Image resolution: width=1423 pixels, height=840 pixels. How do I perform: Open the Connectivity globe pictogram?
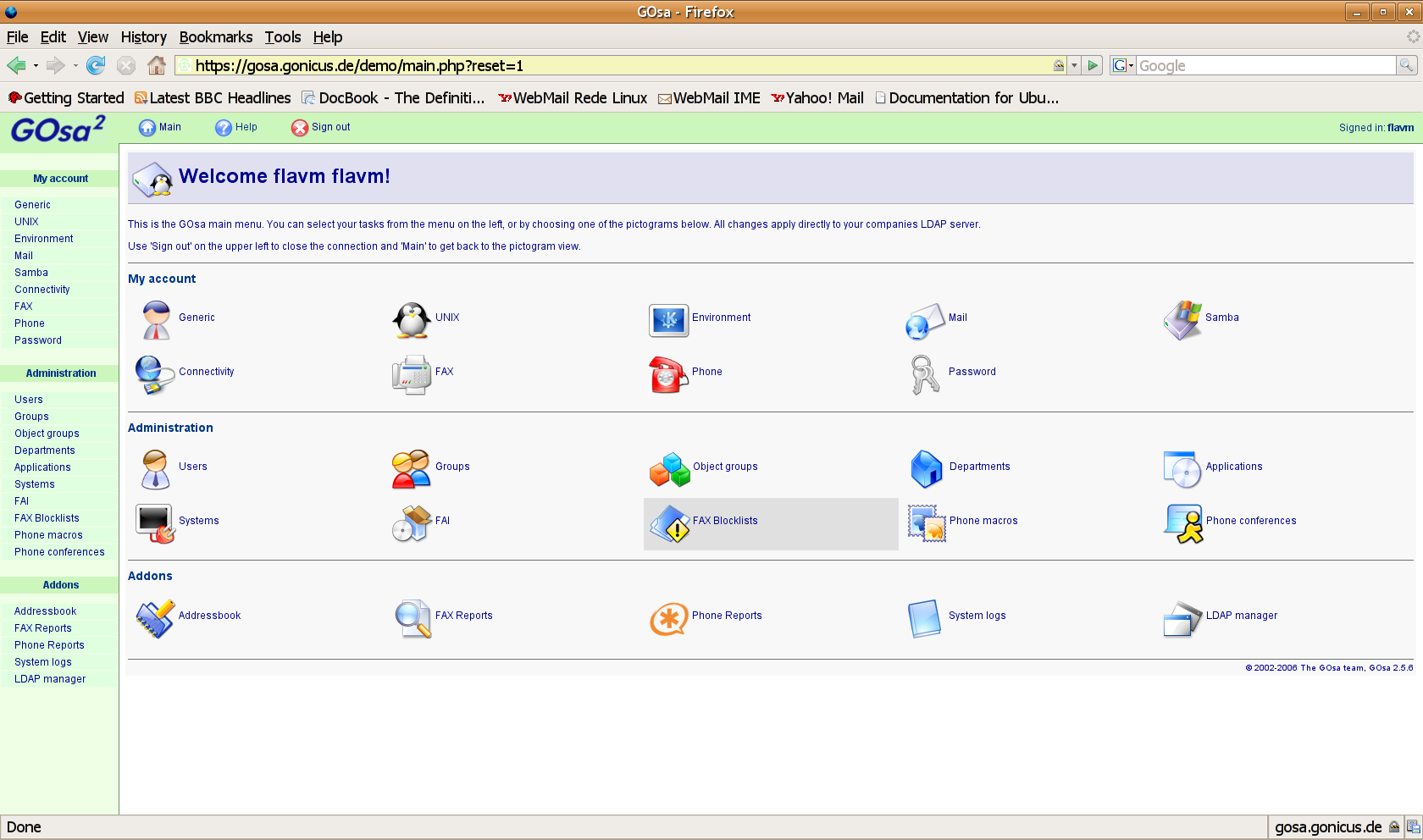155,373
